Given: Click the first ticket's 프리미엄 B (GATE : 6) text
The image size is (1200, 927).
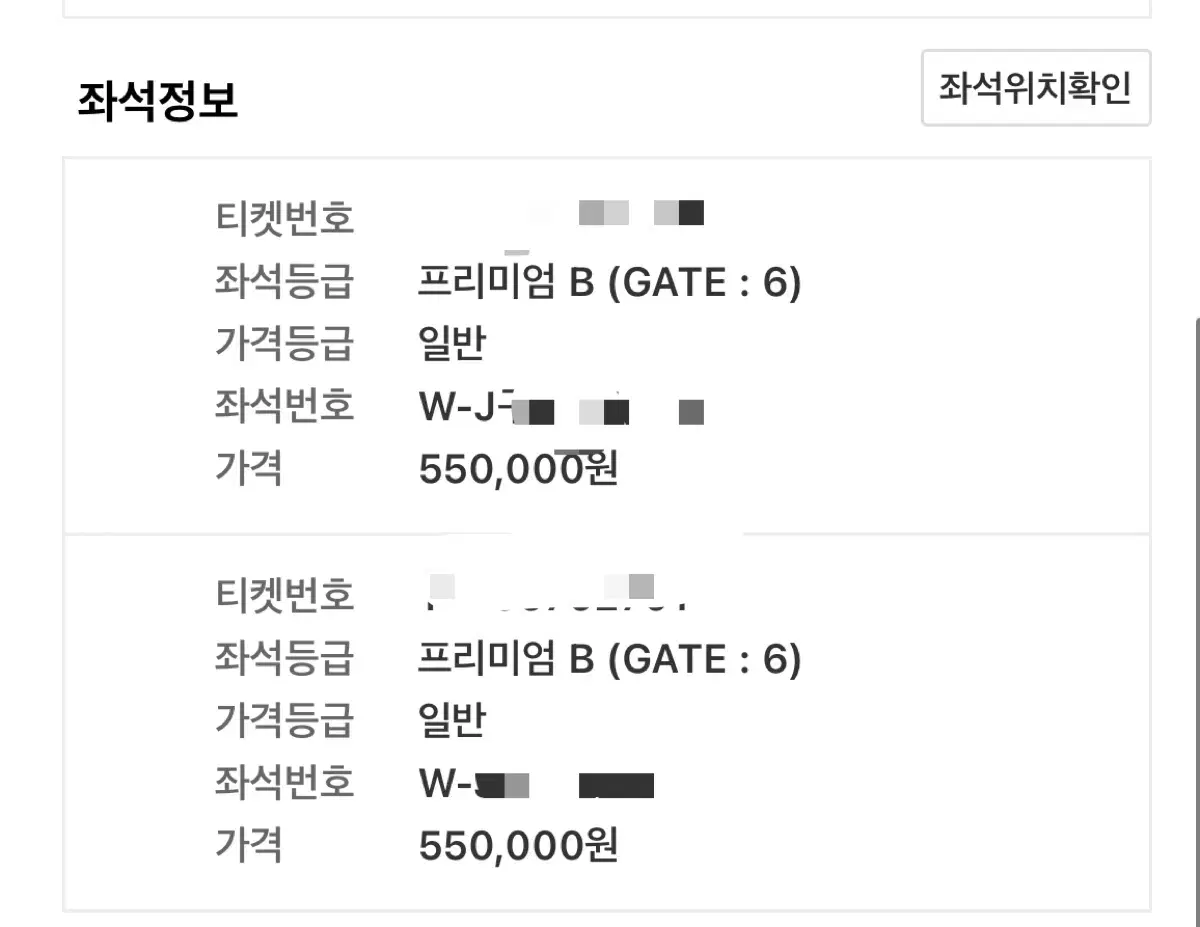Looking at the screenshot, I should [609, 284].
